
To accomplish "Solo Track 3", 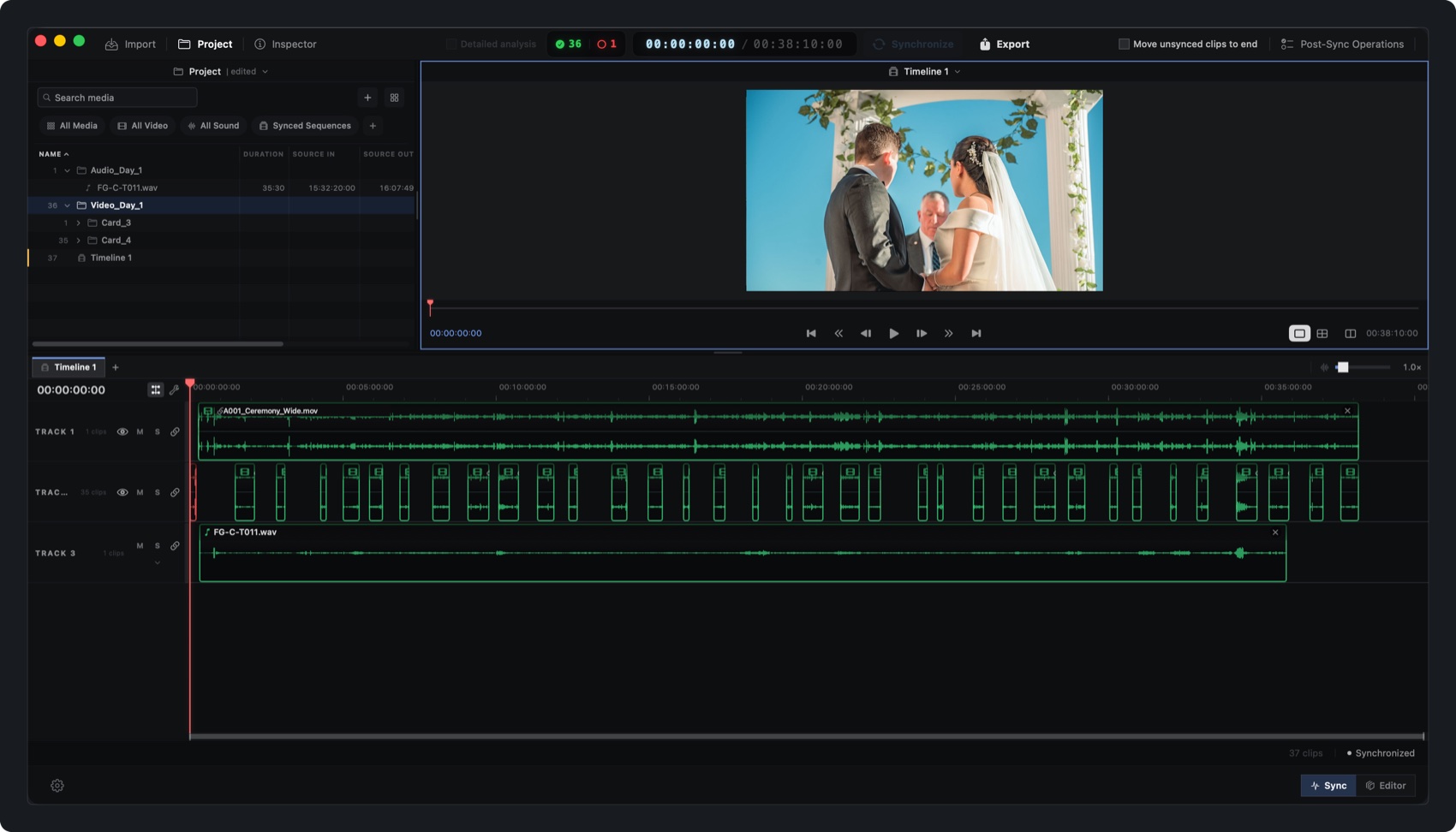I will (x=158, y=546).
